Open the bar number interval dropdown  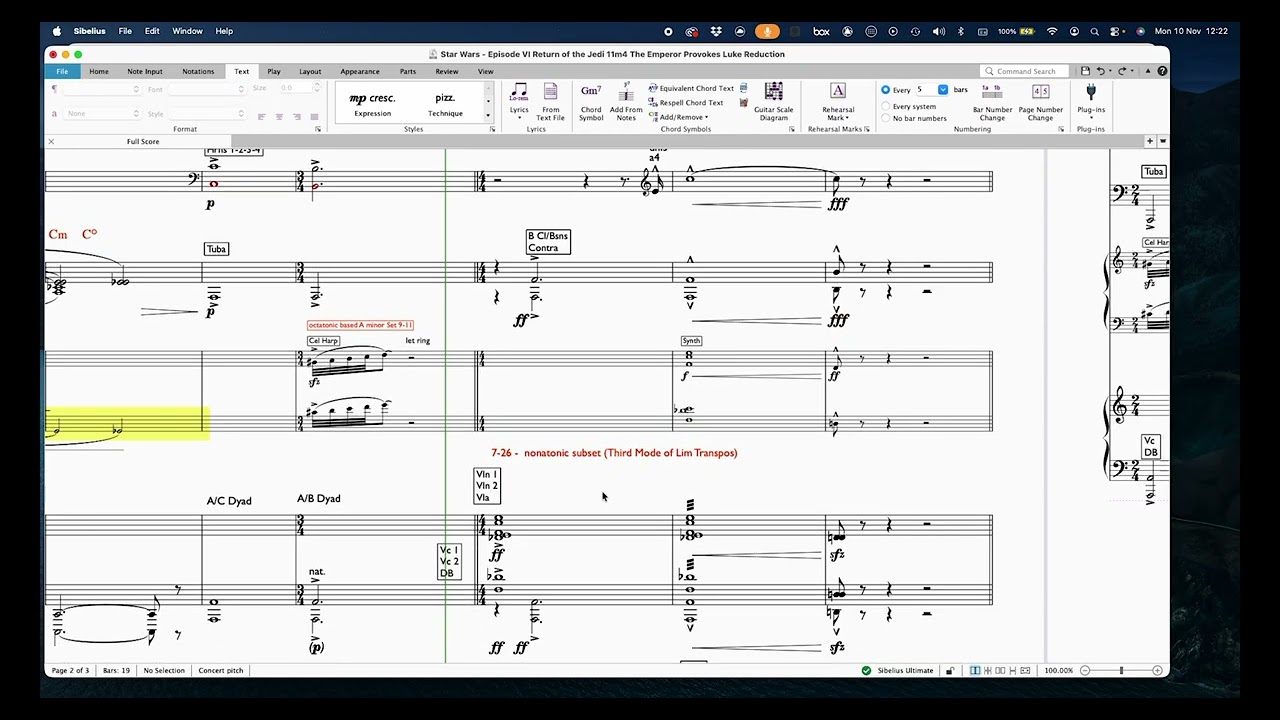coord(942,90)
